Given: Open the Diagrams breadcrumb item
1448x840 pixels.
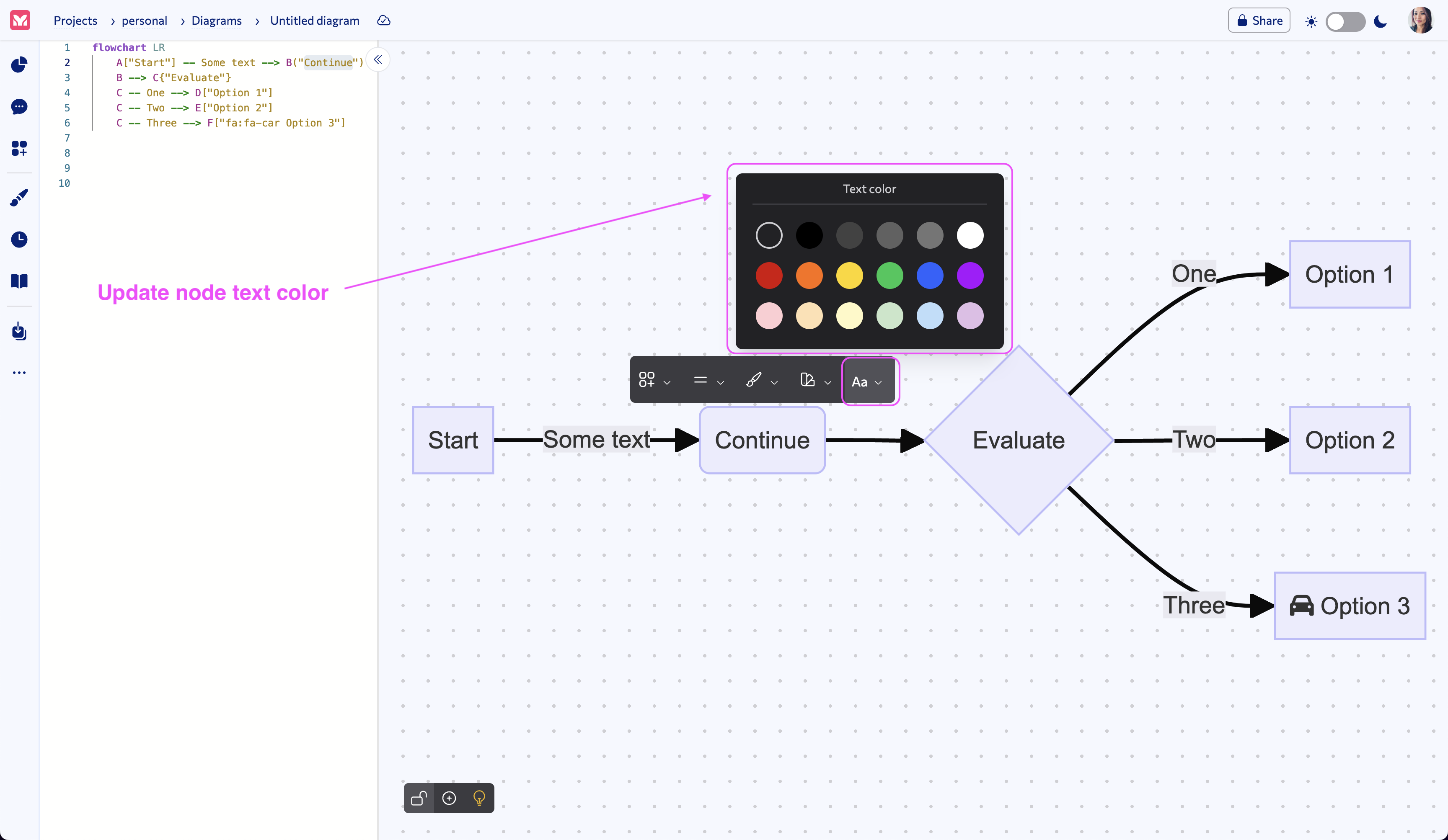Looking at the screenshot, I should (217, 21).
